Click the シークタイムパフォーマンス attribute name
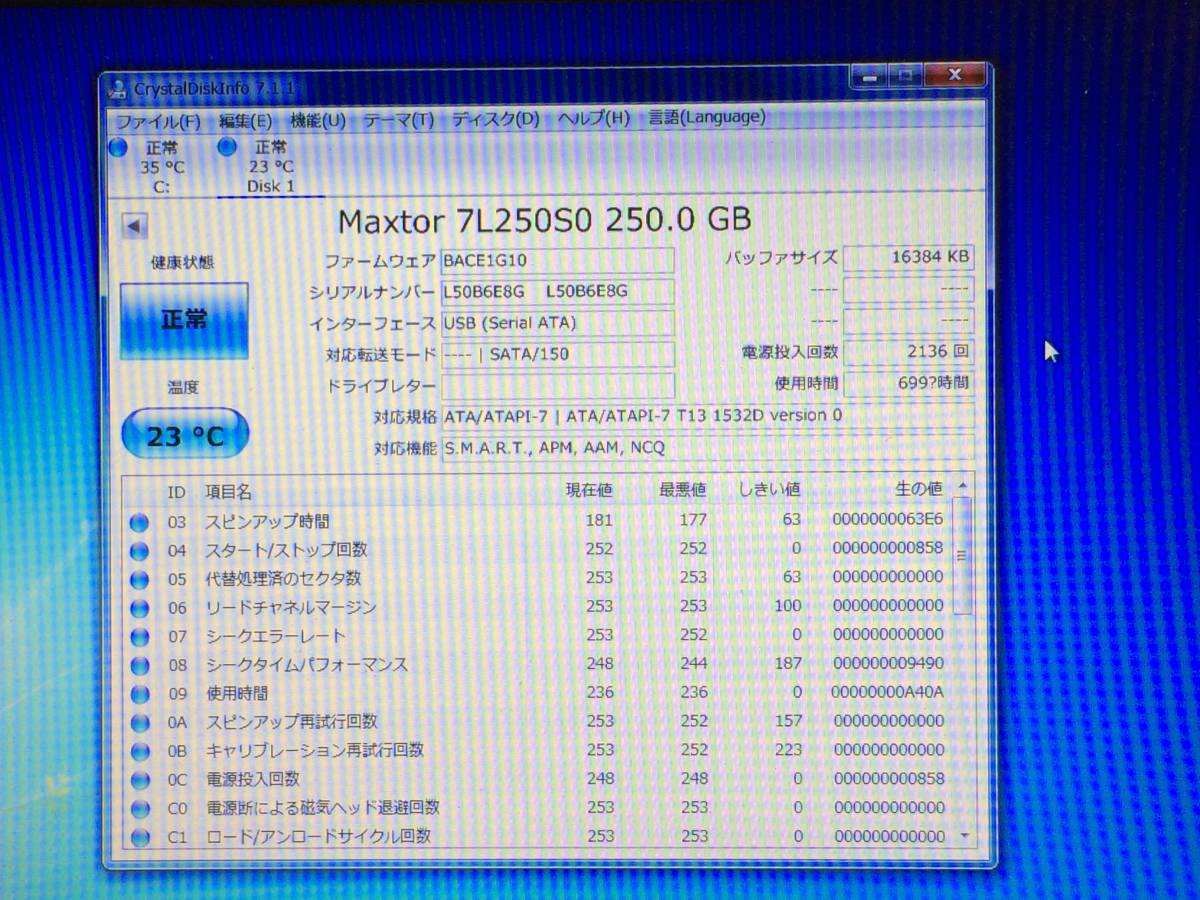The image size is (1200, 900). coord(306,665)
